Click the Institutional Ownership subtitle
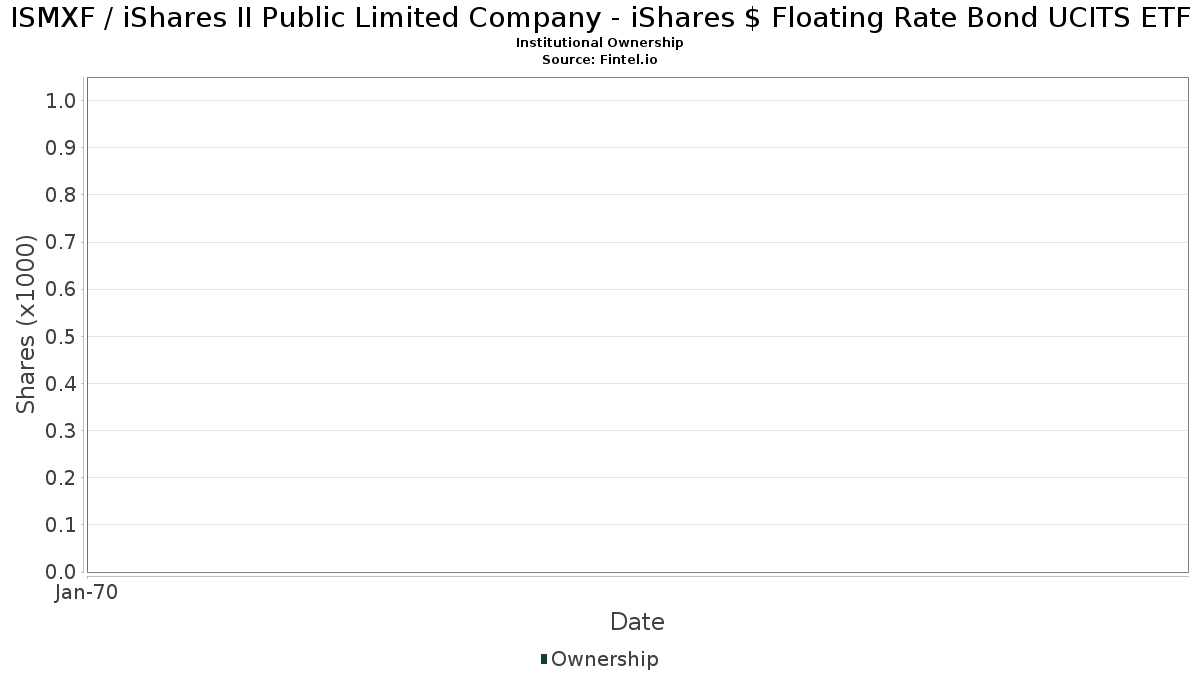Screen dimensions: 1200x675 [599, 43]
